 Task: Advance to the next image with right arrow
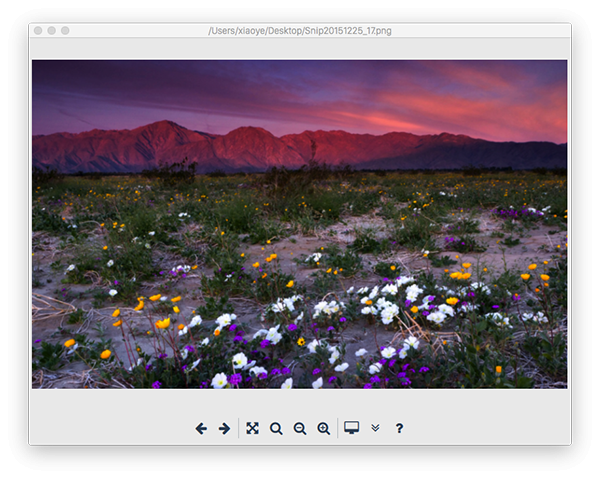tap(225, 428)
